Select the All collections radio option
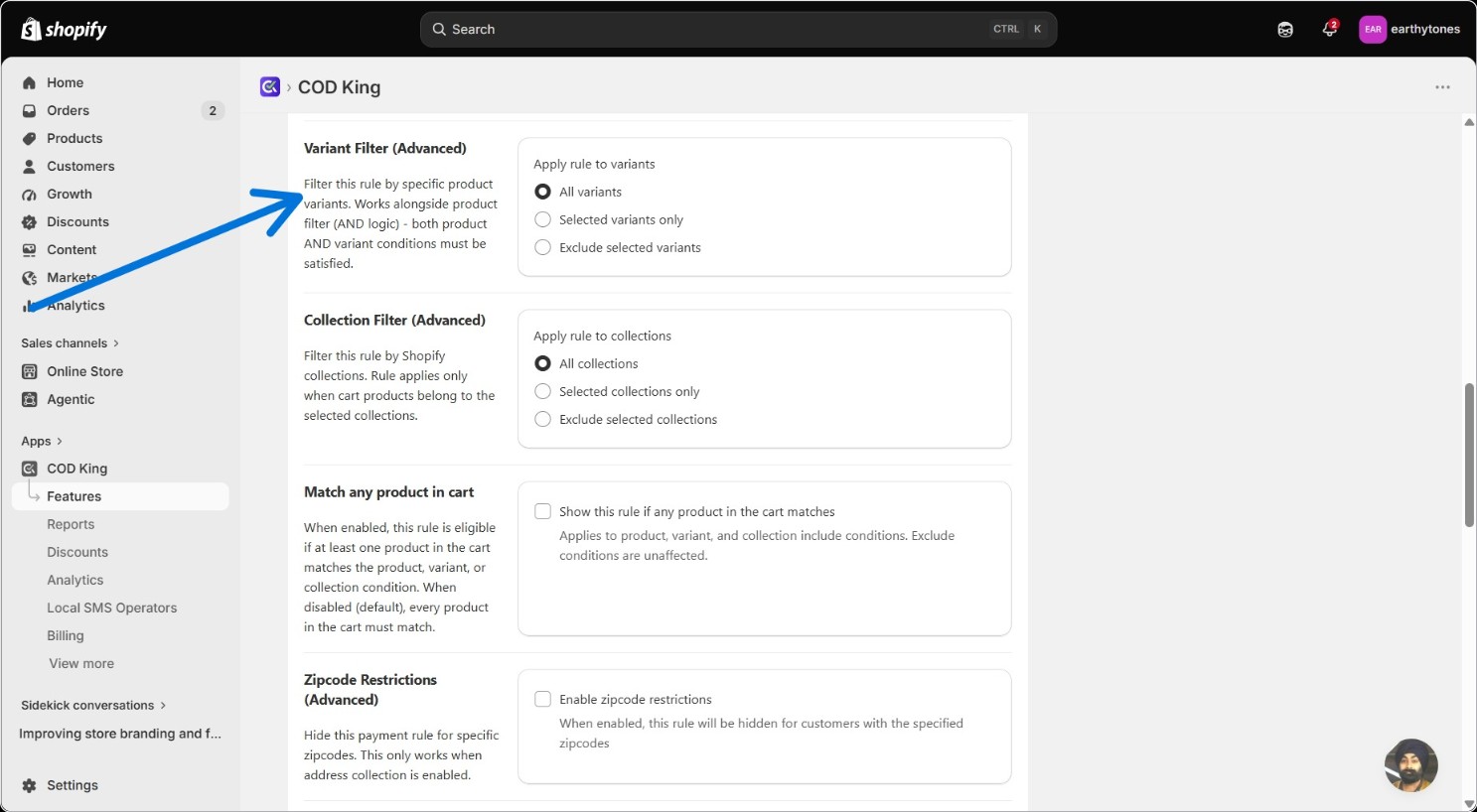The height and width of the screenshot is (812, 1477). click(542, 363)
